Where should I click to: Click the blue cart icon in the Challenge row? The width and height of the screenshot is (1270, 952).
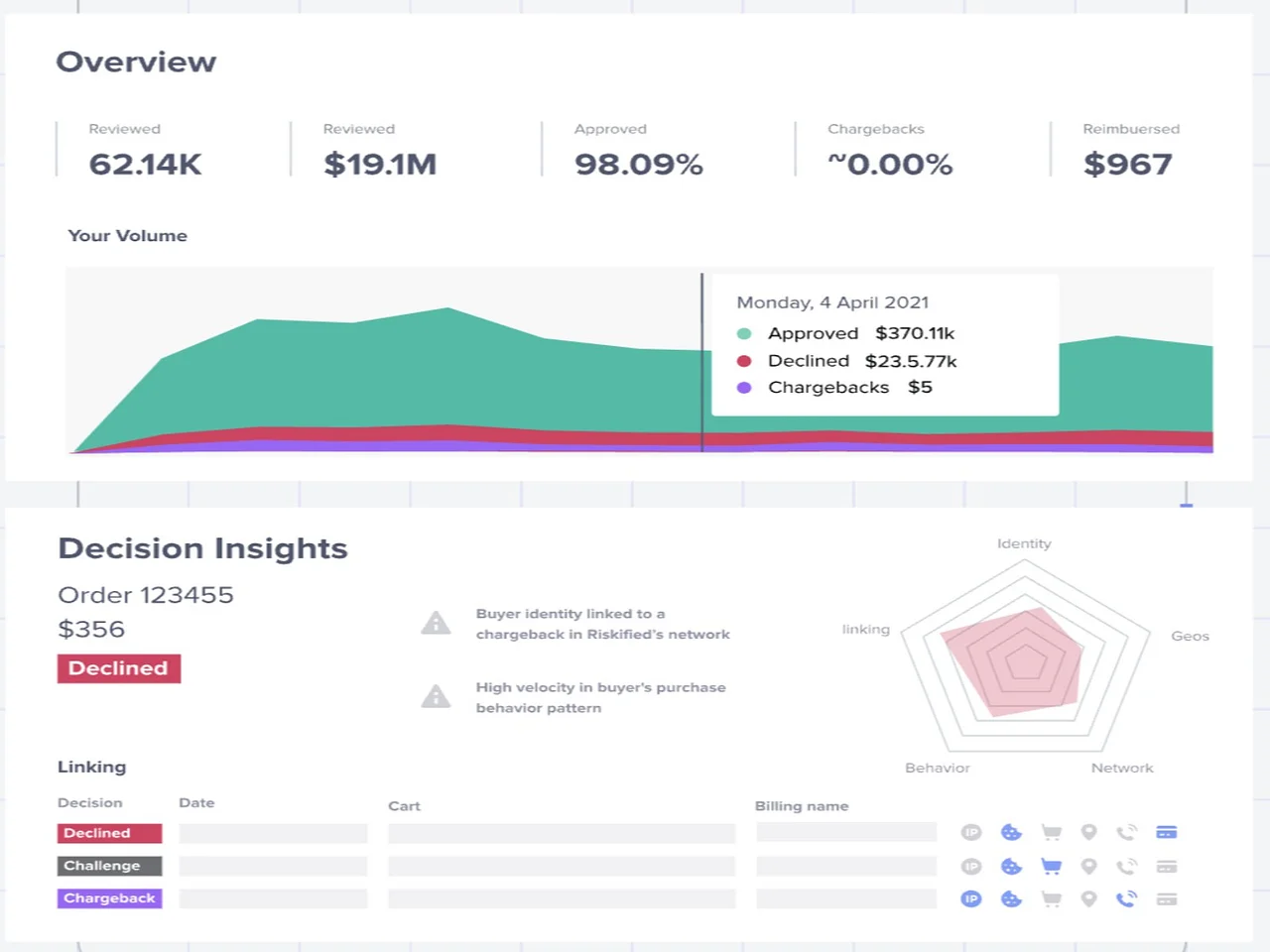pyautogui.click(x=1051, y=867)
